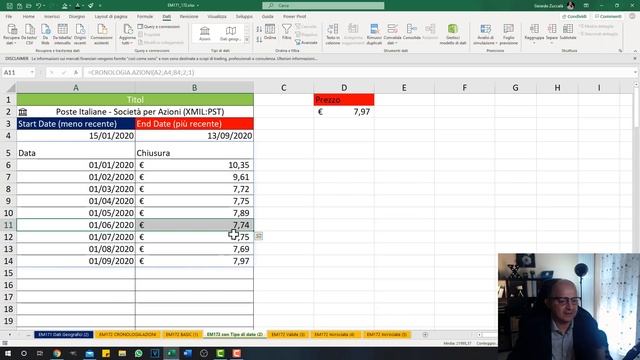Image resolution: width=640 pixels, height=360 pixels.
Task: Choose the Da Web import icon
Action: 45,34
